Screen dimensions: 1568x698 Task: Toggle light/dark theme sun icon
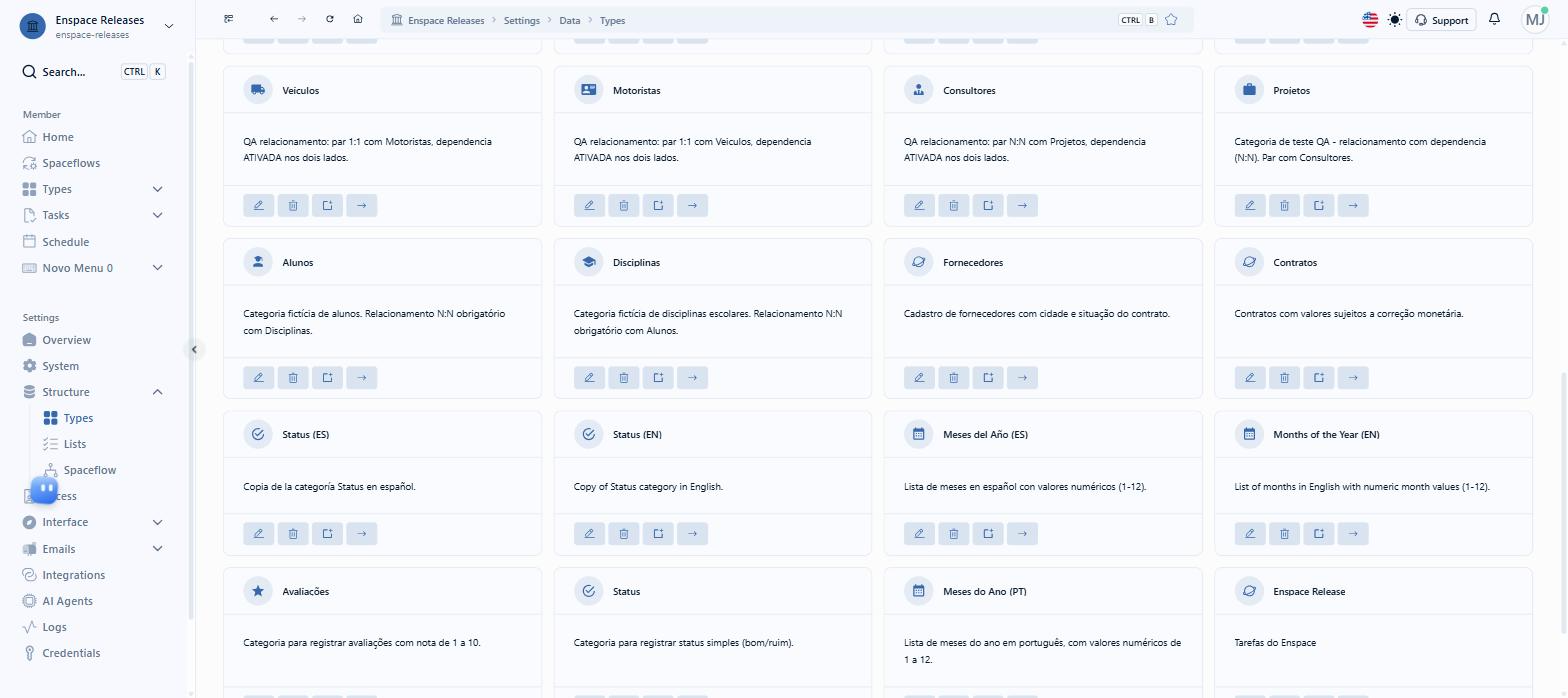pos(1395,20)
